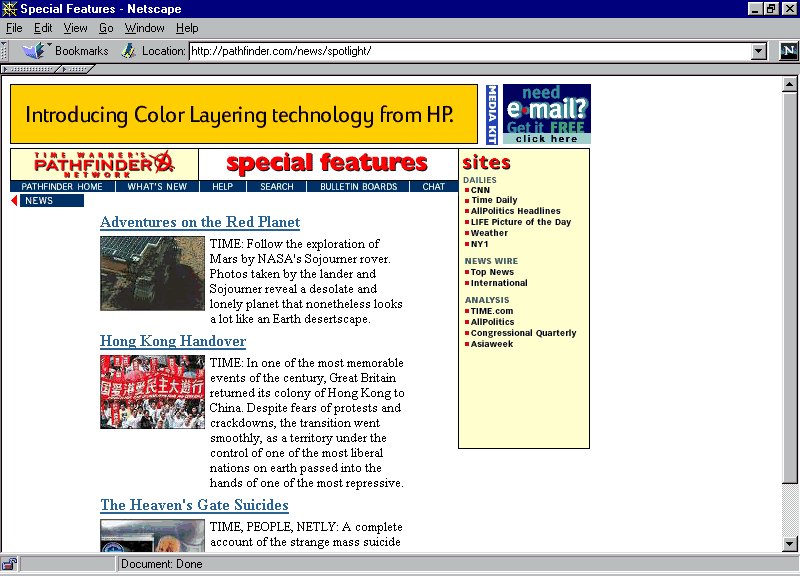This screenshot has width=800, height=576.
Task: Click the special features header graphic
Action: [x=327, y=163]
